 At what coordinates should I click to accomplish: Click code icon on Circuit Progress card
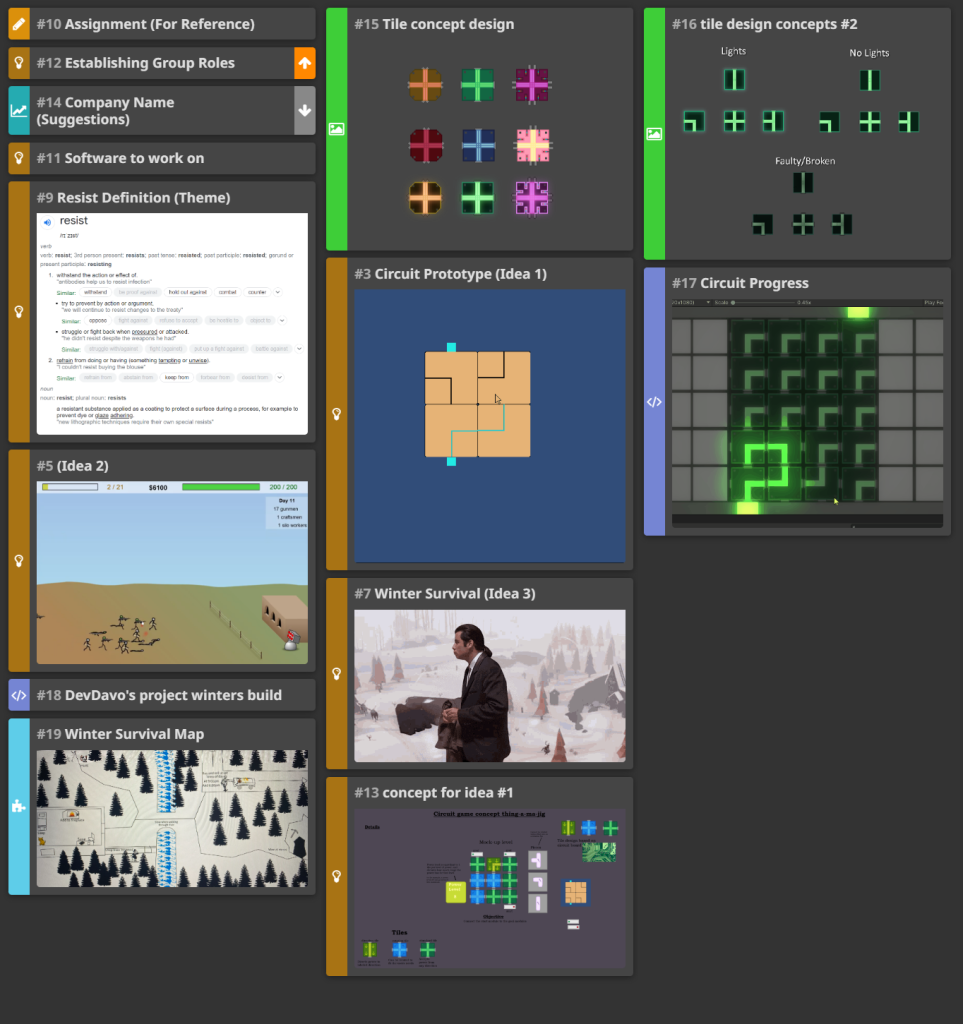point(654,402)
